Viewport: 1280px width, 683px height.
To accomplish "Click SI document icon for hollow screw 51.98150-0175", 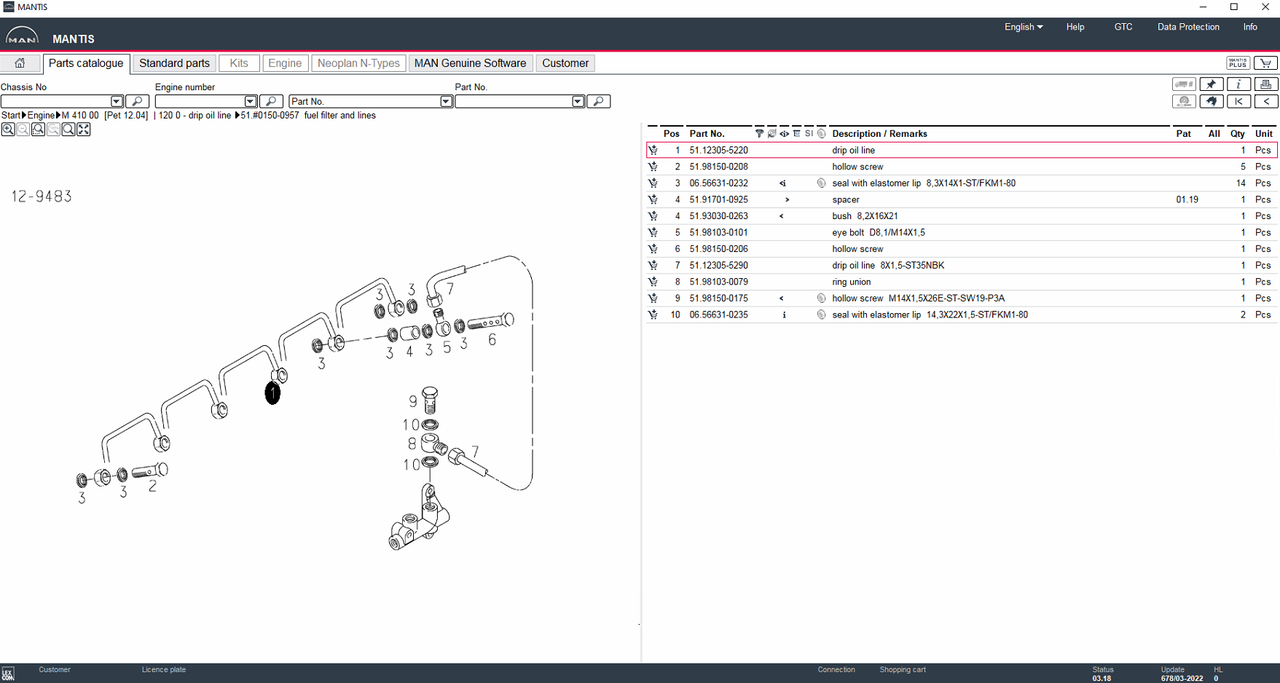I will click(x=821, y=298).
